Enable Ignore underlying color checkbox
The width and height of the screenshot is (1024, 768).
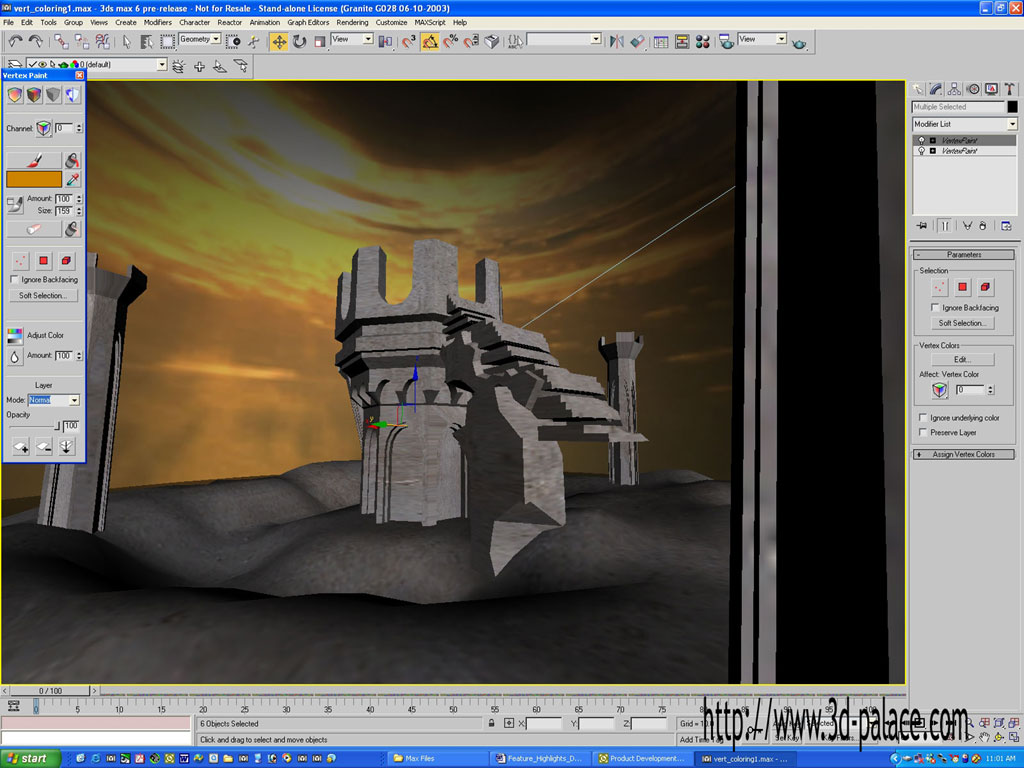[923, 417]
